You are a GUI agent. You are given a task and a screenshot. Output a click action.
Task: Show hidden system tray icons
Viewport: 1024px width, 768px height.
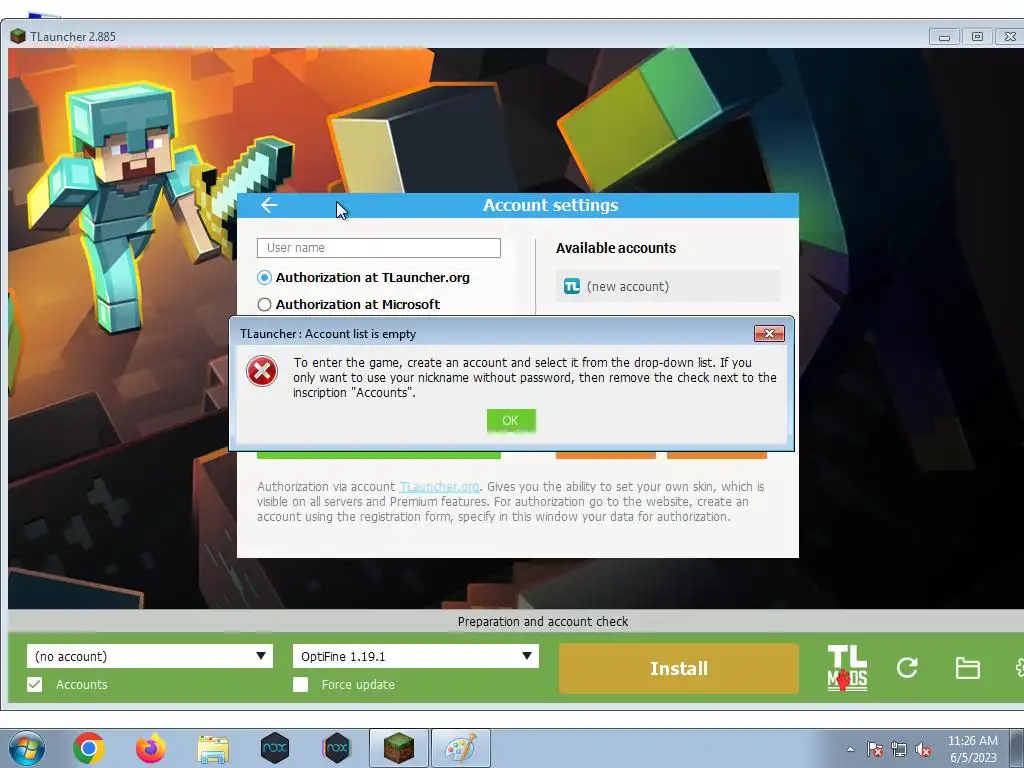click(x=850, y=749)
